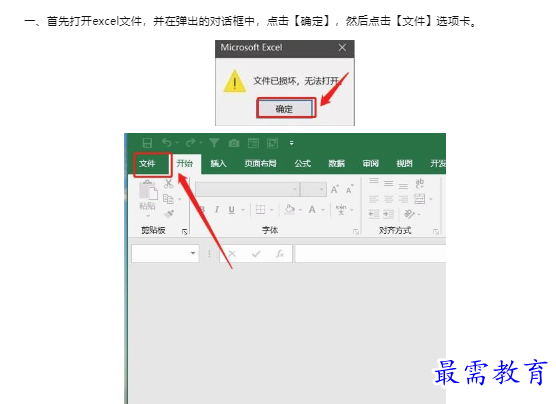Expand the Borders dropdown arrow
The width and height of the screenshot is (556, 404).
point(272,210)
